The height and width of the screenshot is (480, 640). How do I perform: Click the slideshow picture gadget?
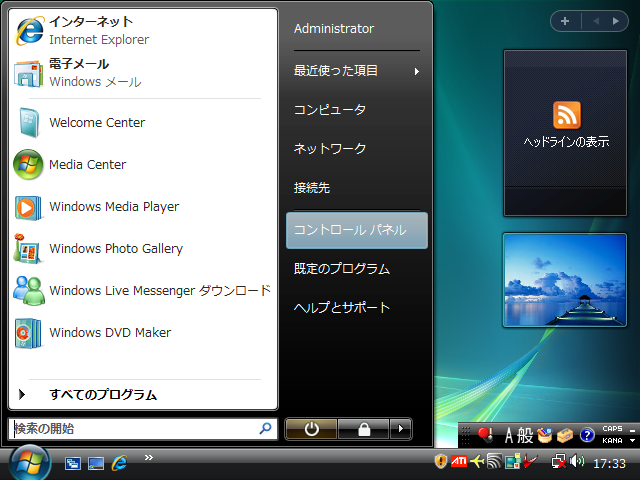(x=565, y=280)
